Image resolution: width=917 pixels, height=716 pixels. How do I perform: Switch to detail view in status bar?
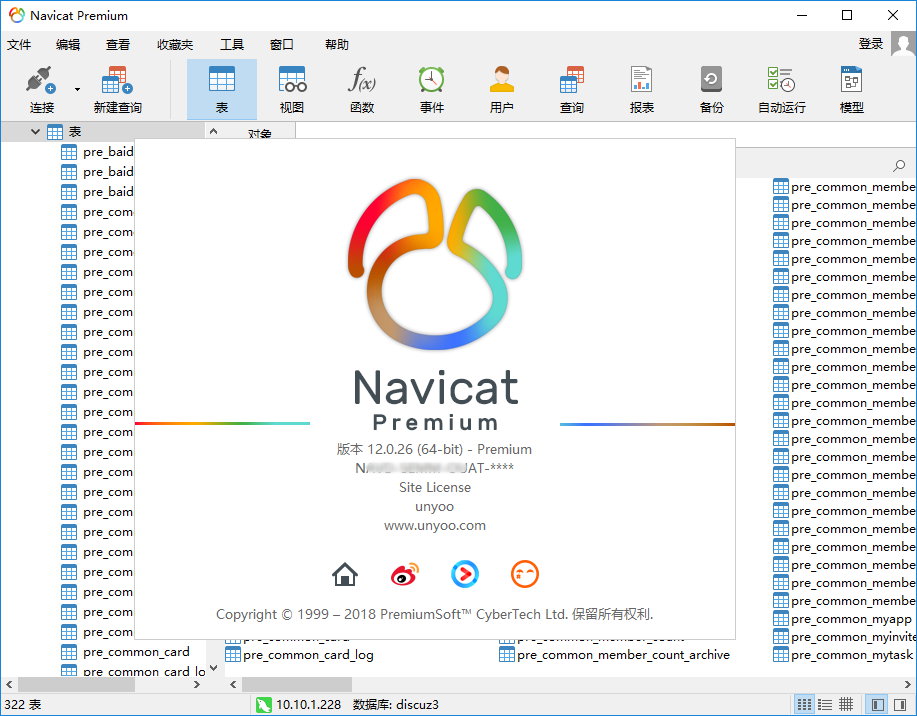[x=825, y=704]
